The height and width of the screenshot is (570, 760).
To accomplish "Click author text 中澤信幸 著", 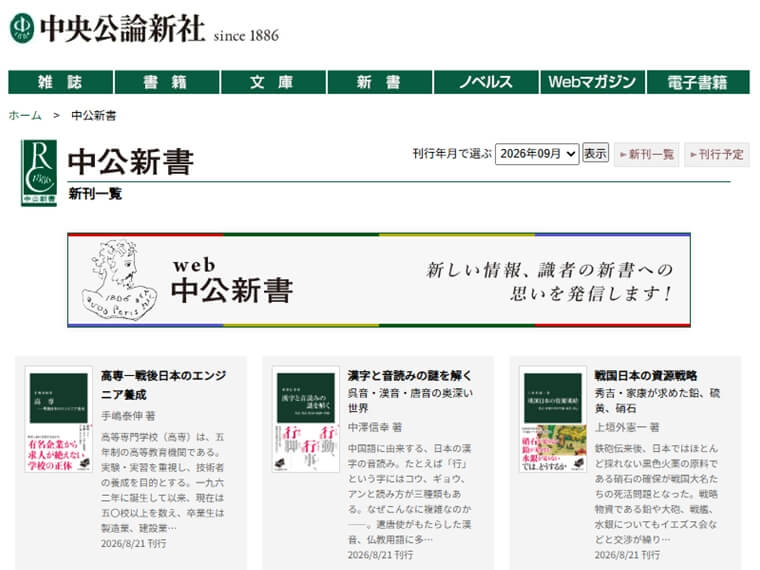I will pos(375,427).
